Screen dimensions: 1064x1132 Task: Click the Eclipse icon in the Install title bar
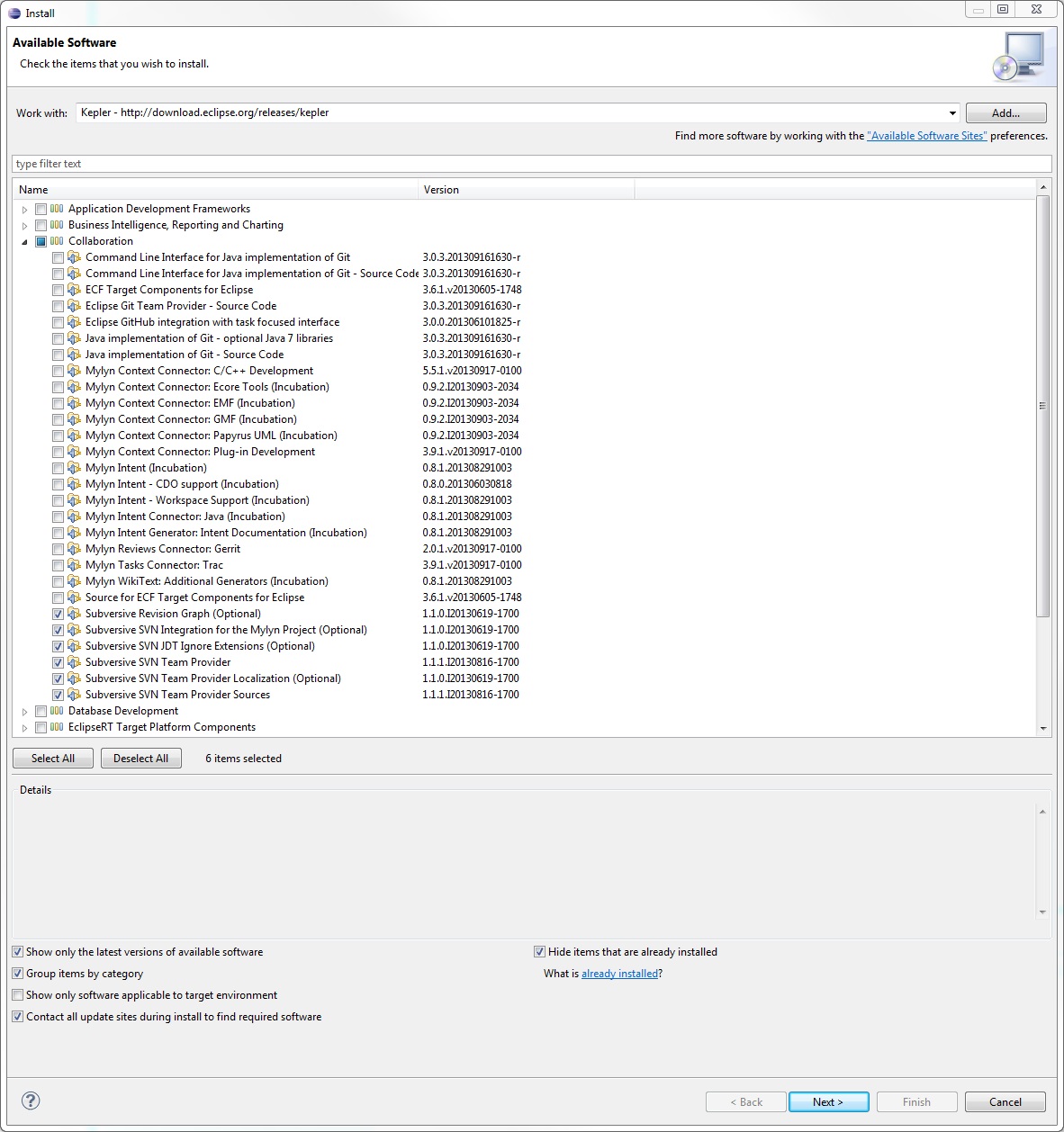14,13
